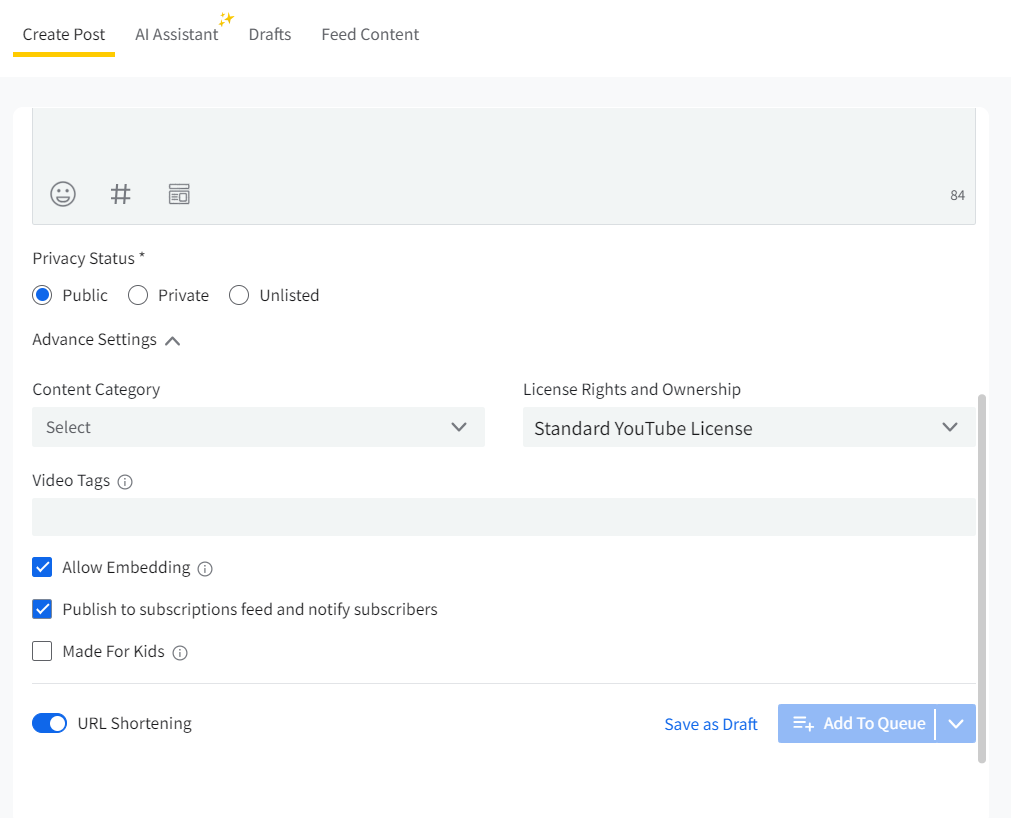This screenshot has height=818, width=1011.
Task: Click info icon beside Allow Embedding
Action: click(205, 569)
